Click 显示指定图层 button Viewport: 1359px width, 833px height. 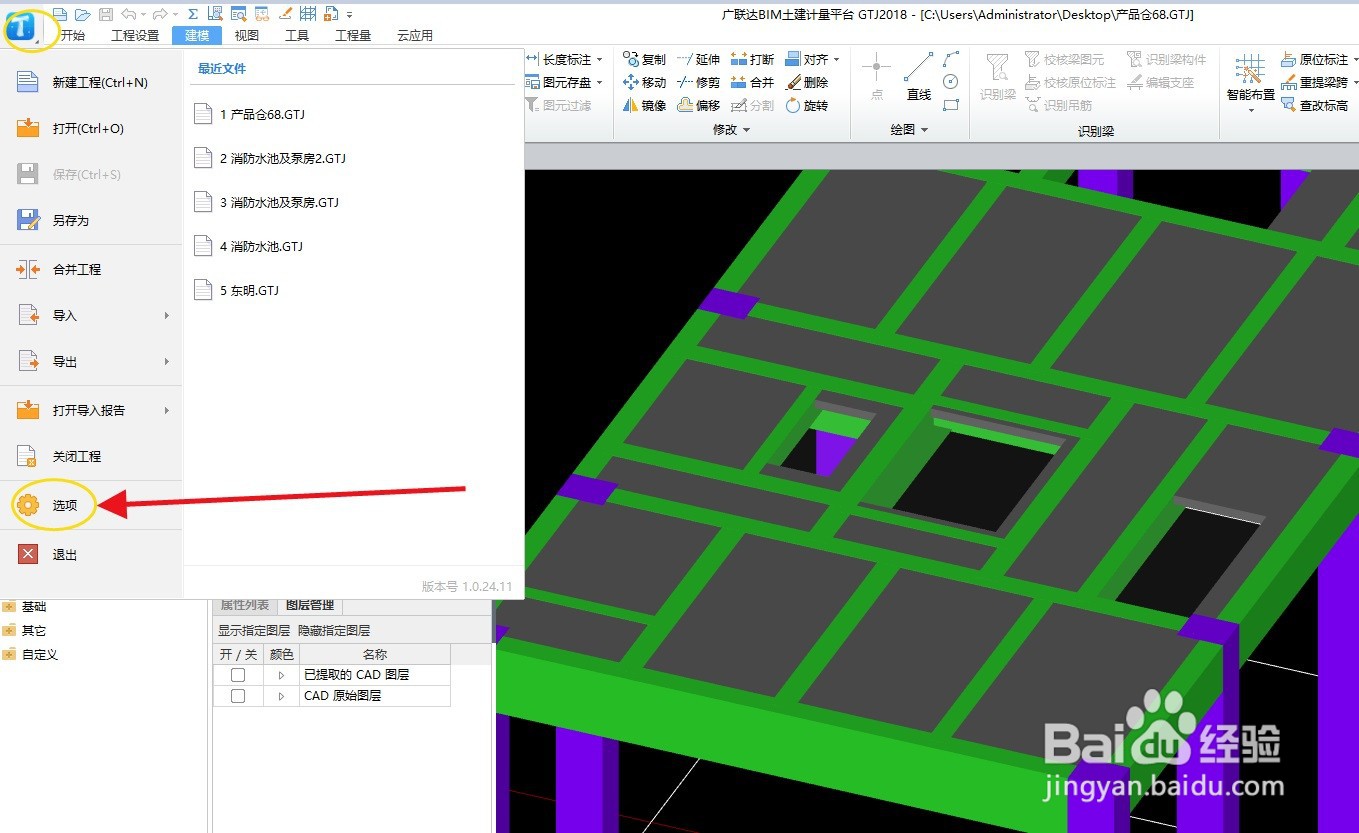pos(254,630)
